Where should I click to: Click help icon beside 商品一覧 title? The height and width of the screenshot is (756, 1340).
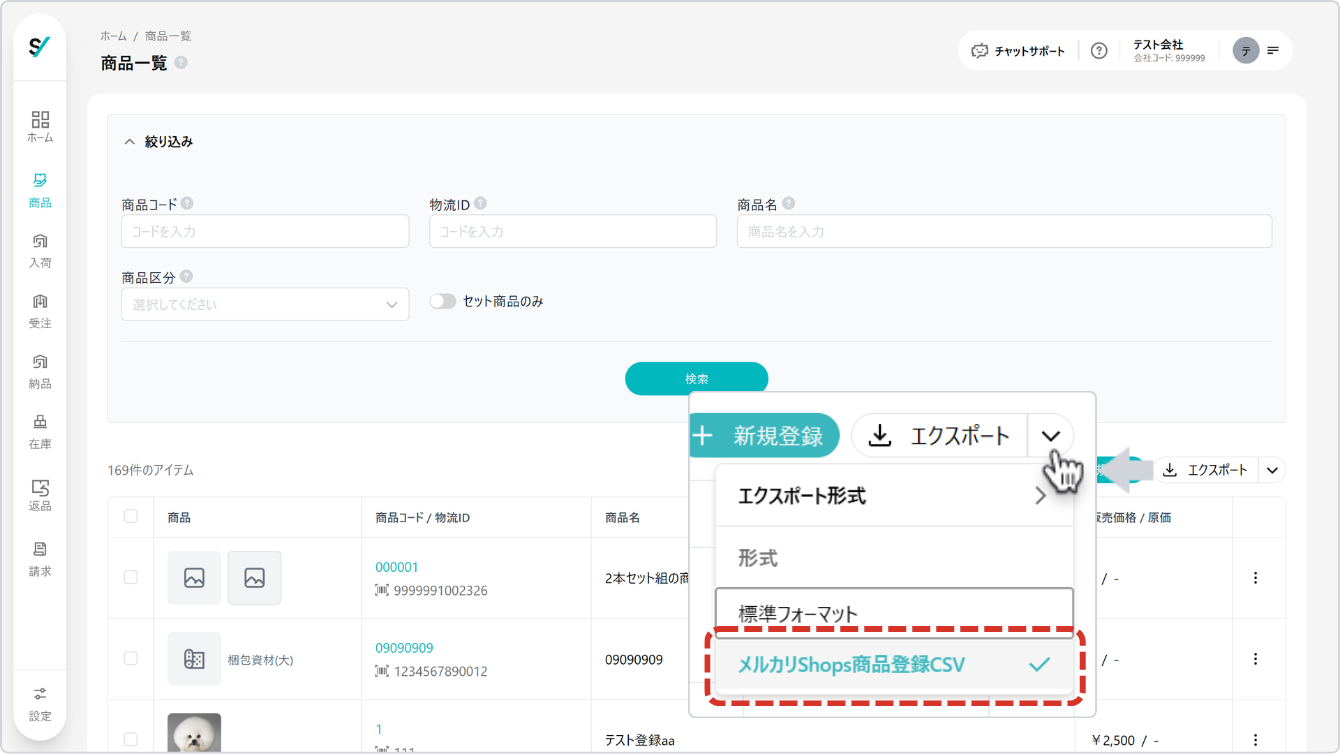pyautogui.click(x=181, y=63)
